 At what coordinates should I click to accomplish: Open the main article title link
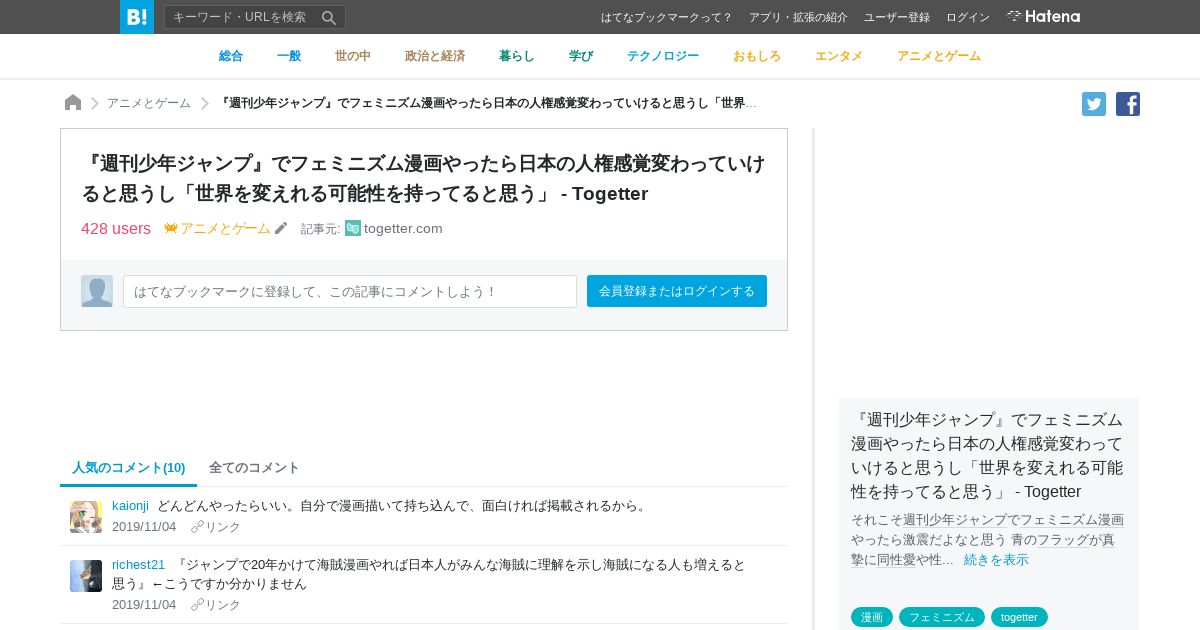pos(423,178)
